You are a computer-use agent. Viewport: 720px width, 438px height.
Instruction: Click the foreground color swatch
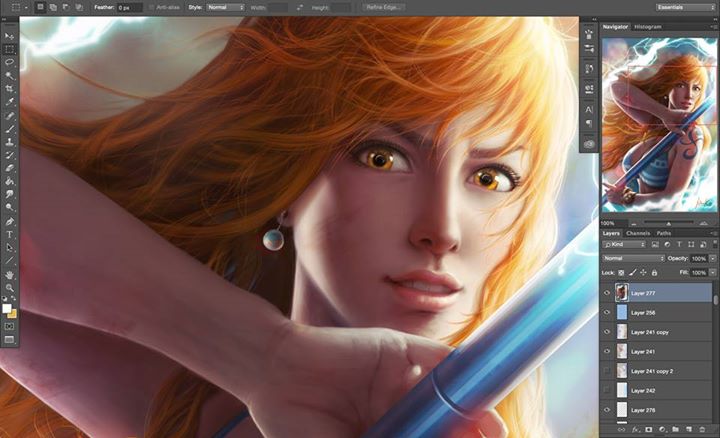[8, 308]
